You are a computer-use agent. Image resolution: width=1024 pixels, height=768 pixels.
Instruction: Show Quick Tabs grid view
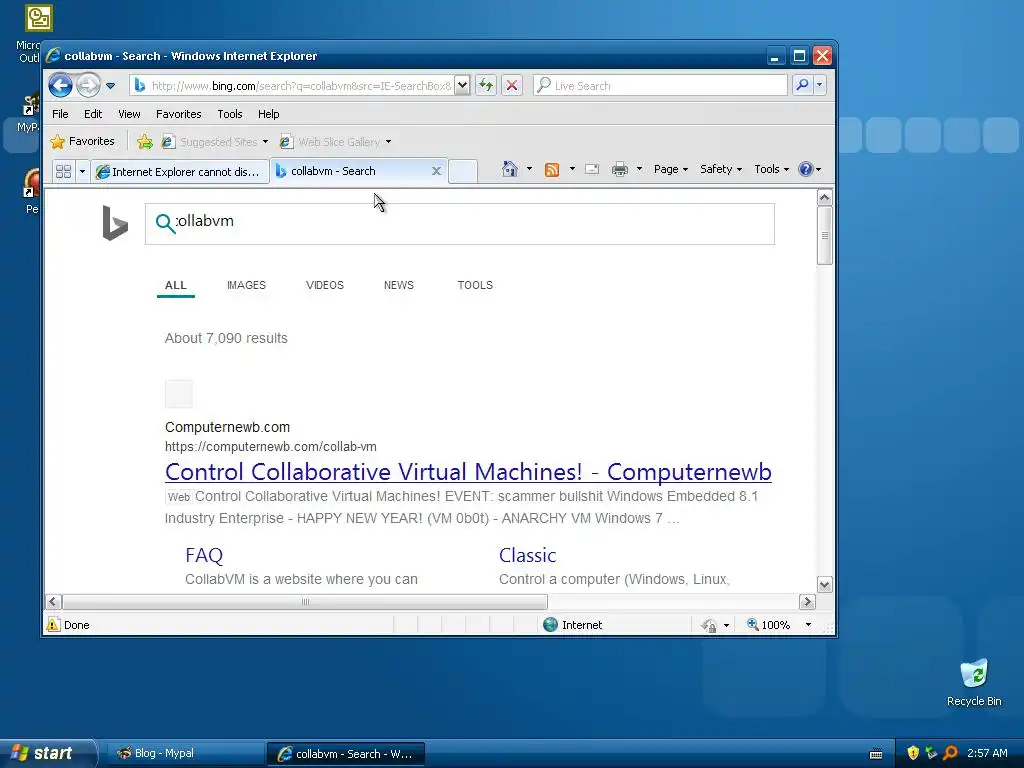(63, 172)
